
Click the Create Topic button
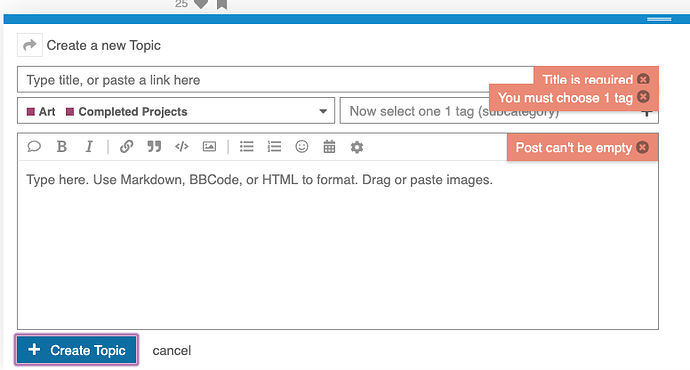point(77,350)
